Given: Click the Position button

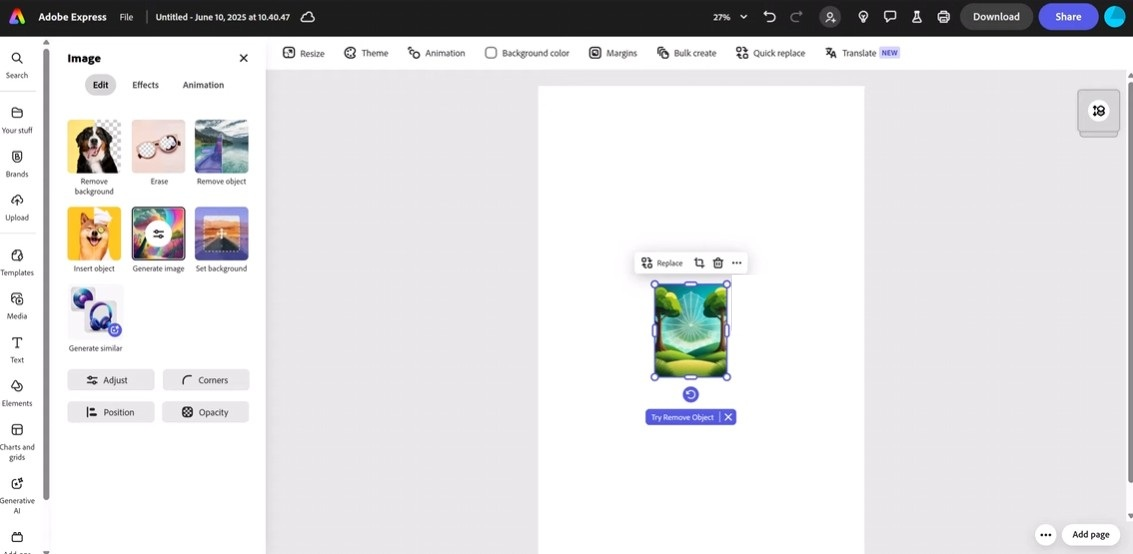Looking at the screenshot, I should (x=111, y=412).
